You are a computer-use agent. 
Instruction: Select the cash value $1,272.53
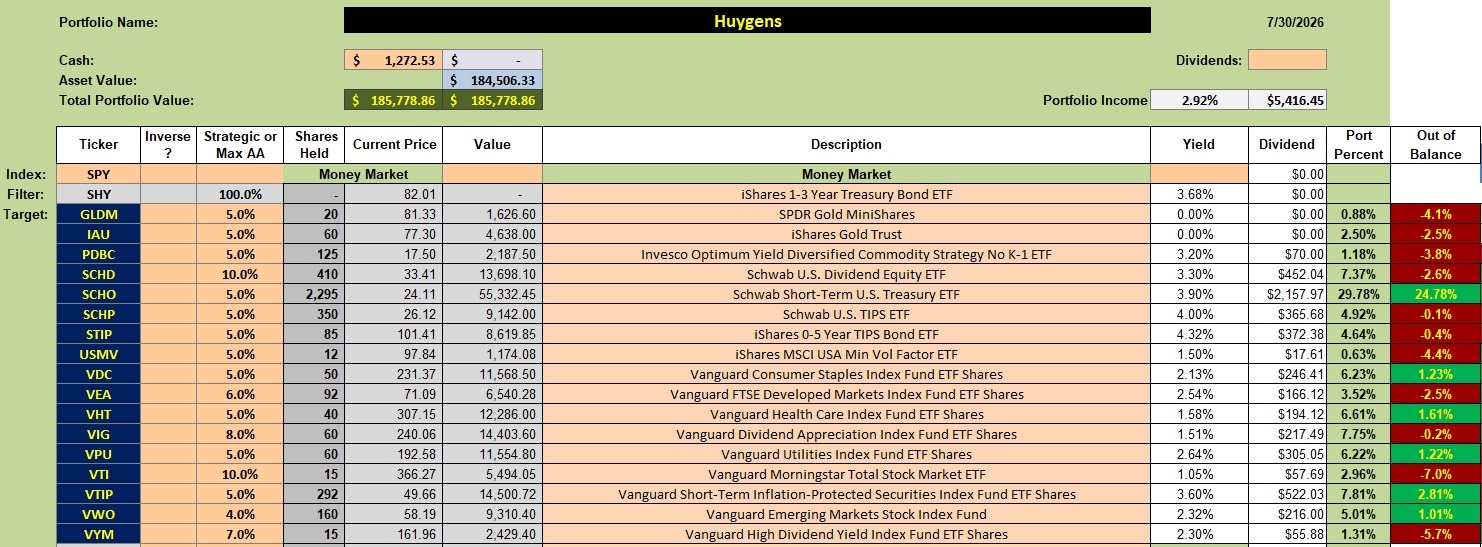[x=393, y=60]
